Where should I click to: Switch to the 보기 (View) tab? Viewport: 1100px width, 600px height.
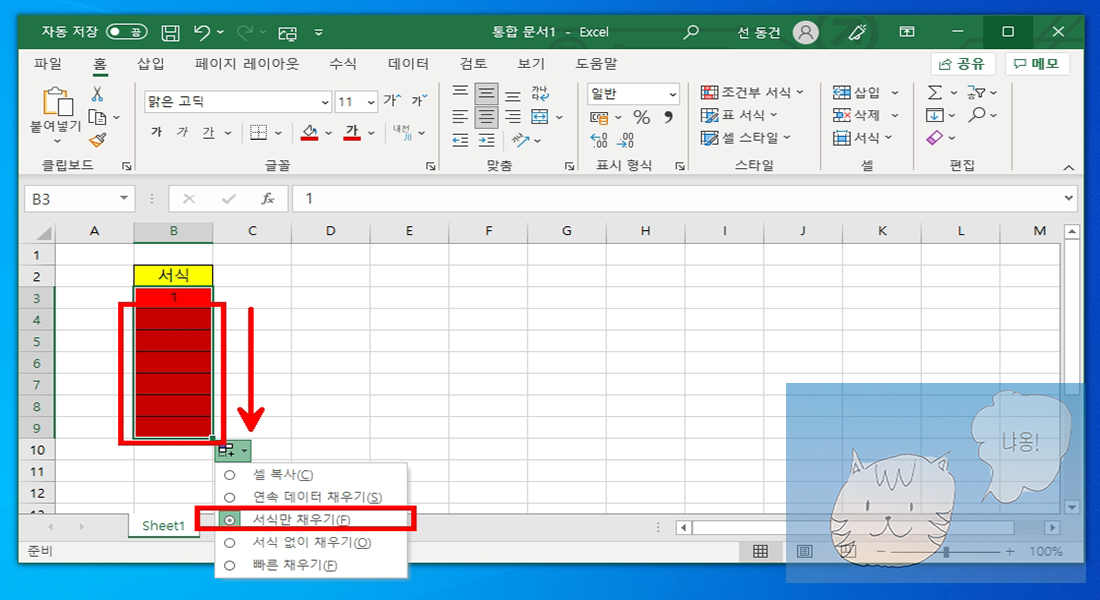[x=531, y=64]
